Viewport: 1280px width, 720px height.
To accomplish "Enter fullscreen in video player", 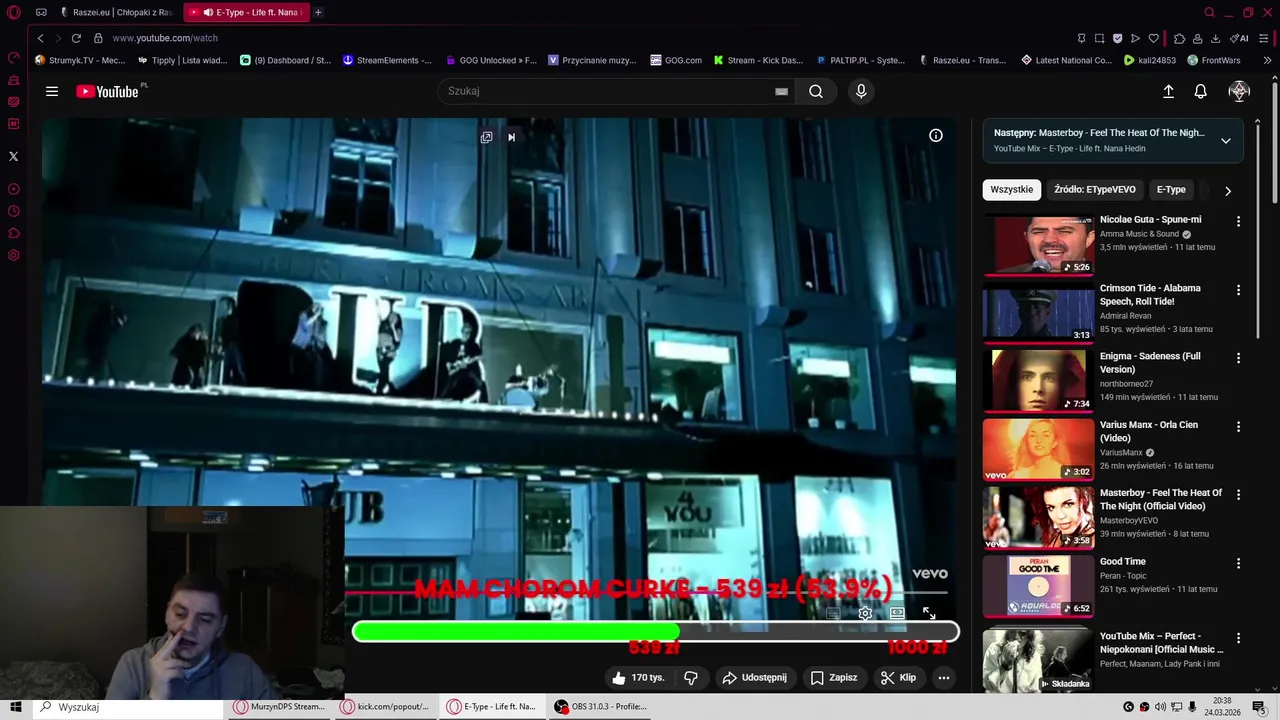I will (929, 613).
